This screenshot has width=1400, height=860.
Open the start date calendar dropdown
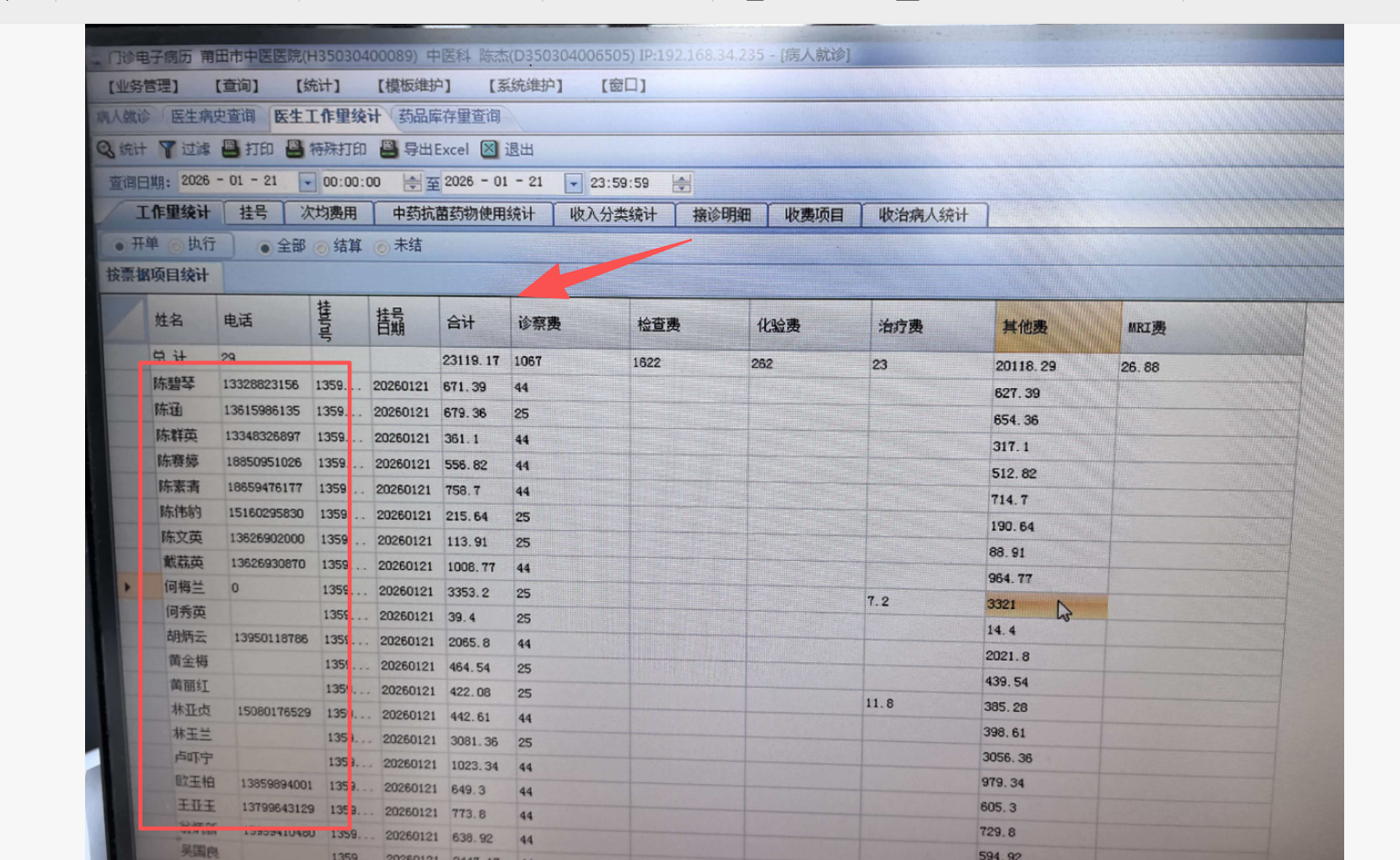[x=307, y=182]
